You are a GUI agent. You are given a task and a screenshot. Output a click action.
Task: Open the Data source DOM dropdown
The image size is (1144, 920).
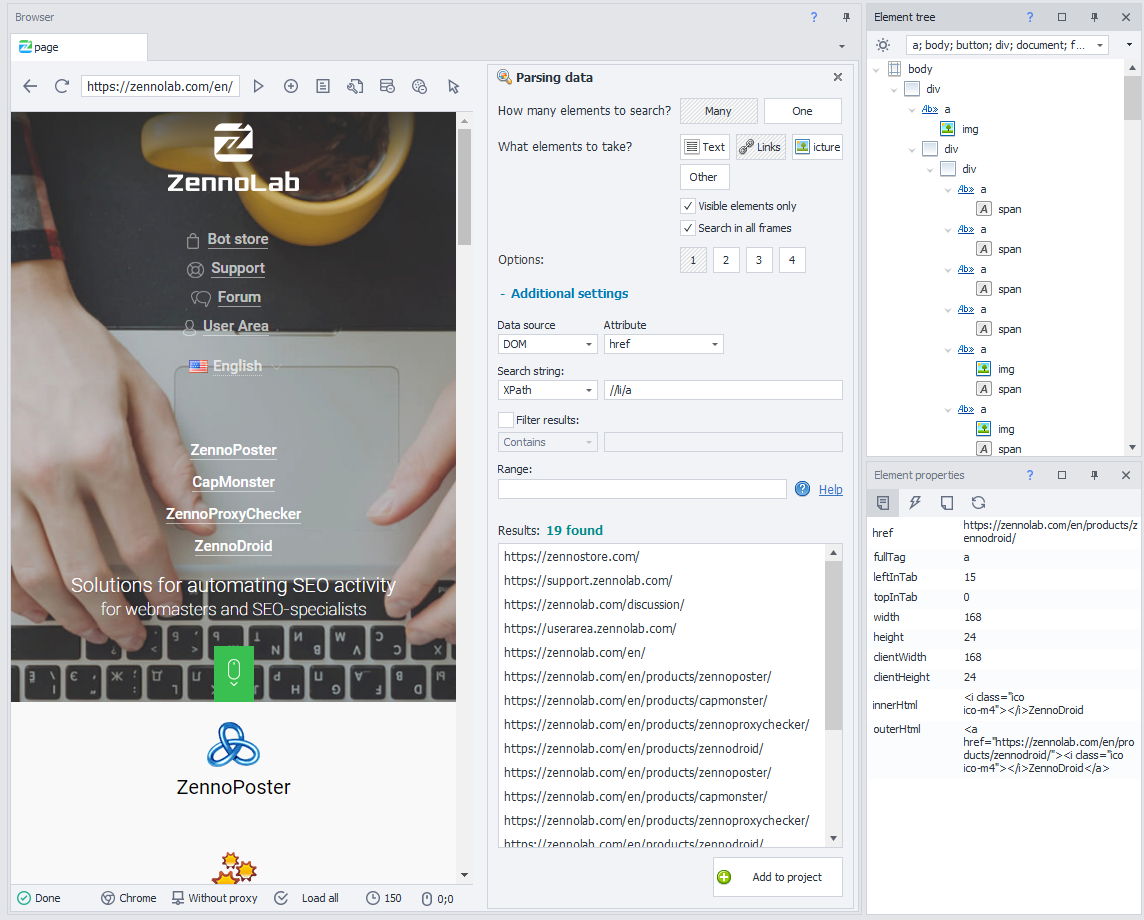click(x=546, y=344)
